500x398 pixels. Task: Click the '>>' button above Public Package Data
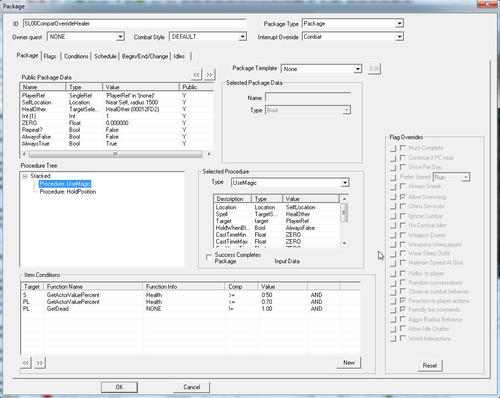[209, 75]
